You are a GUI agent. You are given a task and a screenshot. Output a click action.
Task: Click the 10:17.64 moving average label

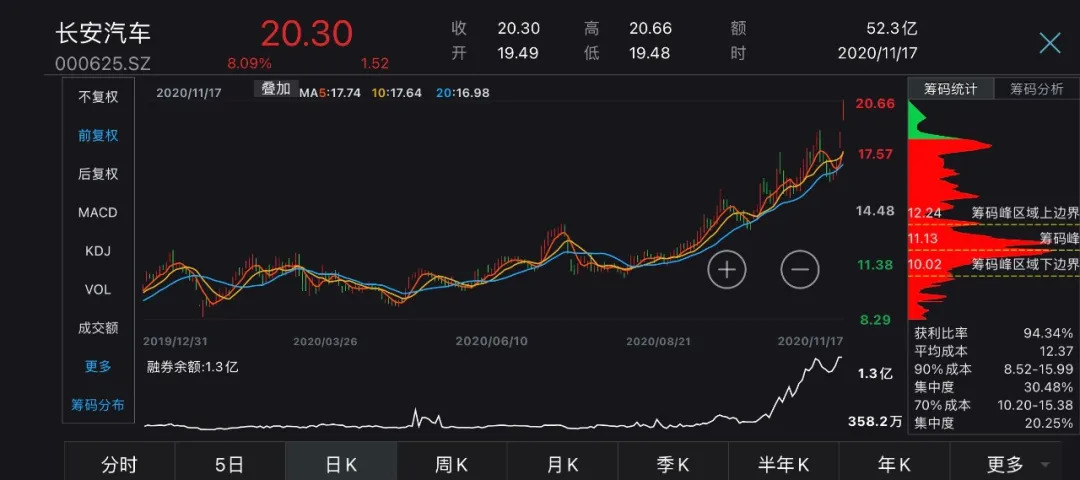pos(397,92)
